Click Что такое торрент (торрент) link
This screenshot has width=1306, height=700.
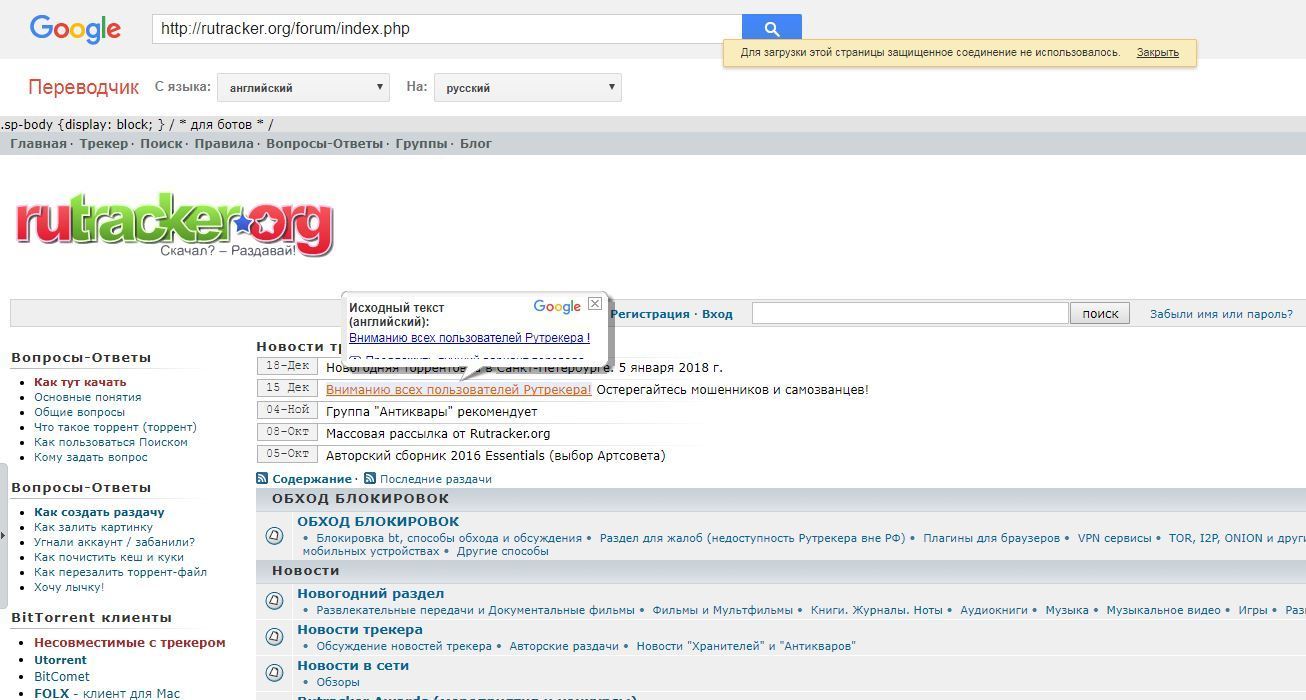(x=115, y=427)
